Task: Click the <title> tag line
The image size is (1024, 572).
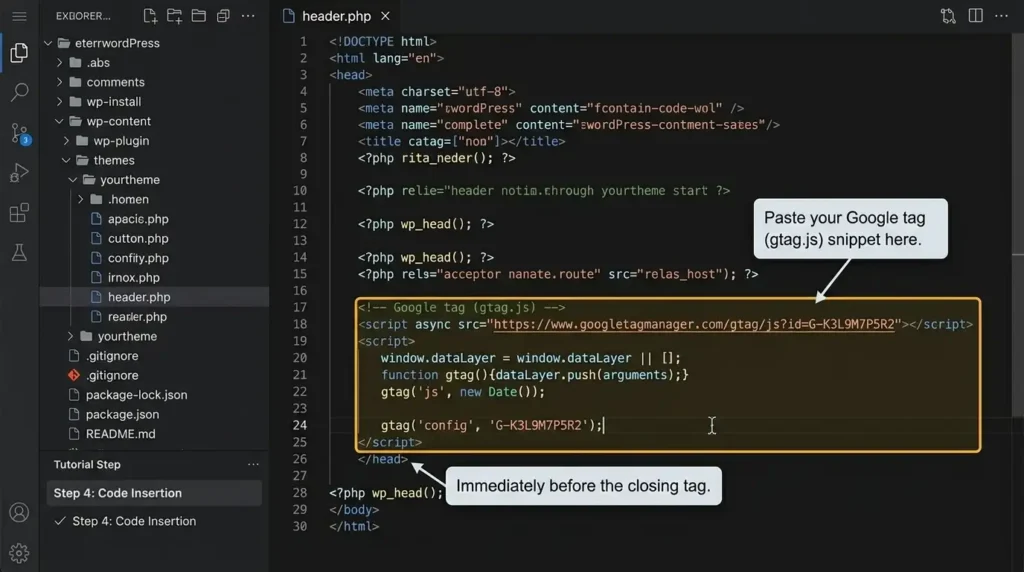Action: click(x=461, y=141)
